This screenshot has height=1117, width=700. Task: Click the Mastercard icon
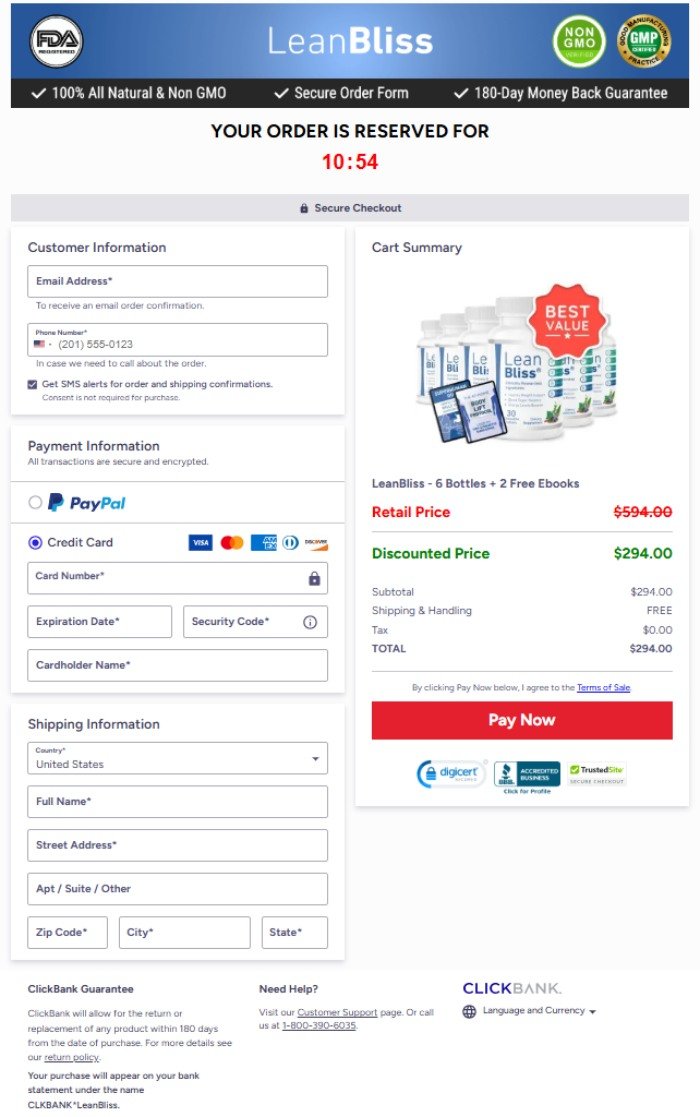click(231, 542)
